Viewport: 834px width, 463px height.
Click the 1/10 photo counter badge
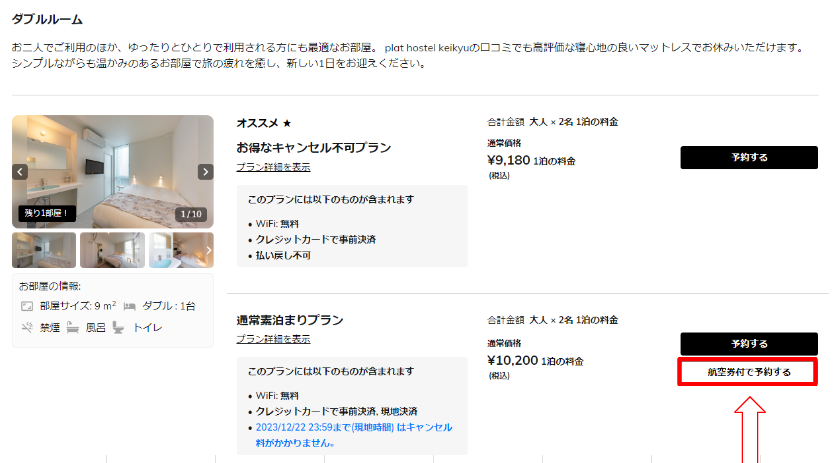(x=191, y=214)
